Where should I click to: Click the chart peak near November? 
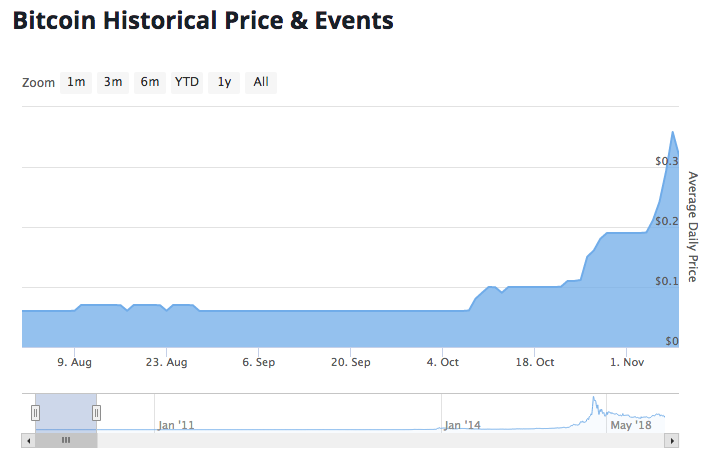coord(673,132)
